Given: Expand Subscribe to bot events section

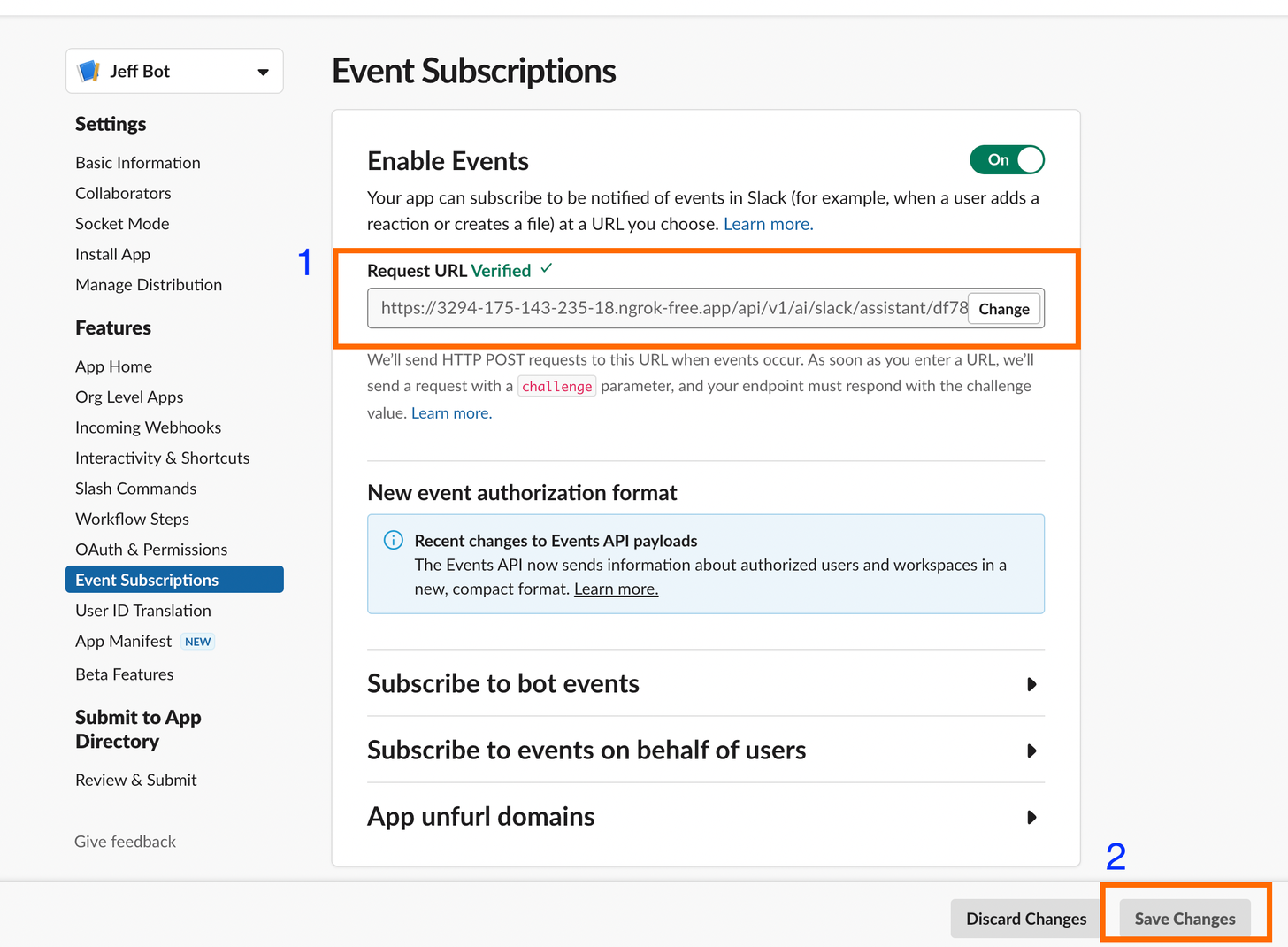Looking at the screenshot, I should click(706, 683).
